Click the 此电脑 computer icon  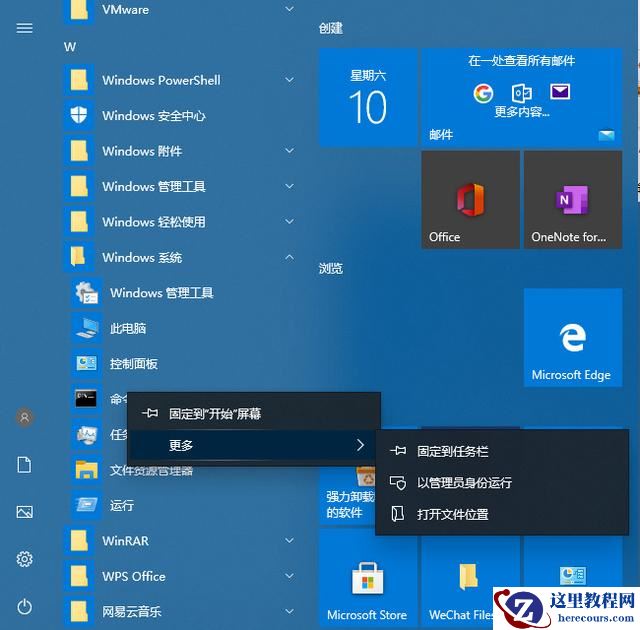click(87, 328)
